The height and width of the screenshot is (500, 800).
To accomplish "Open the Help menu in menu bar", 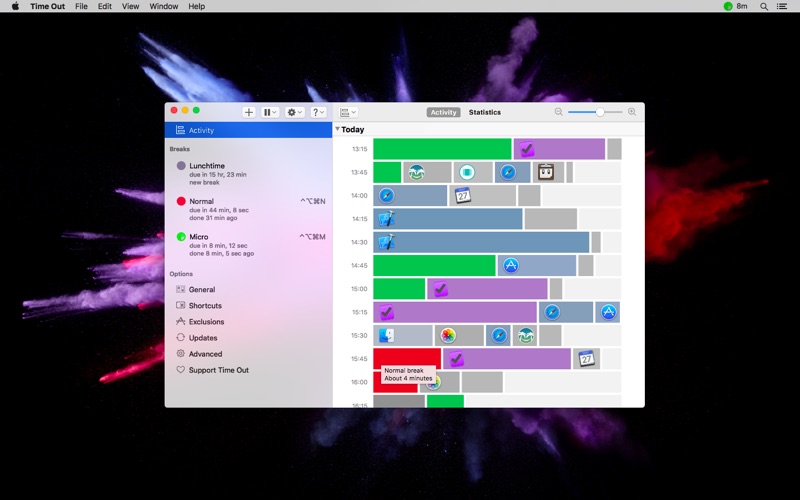I will pyautogui.click(x=196, y=6).
